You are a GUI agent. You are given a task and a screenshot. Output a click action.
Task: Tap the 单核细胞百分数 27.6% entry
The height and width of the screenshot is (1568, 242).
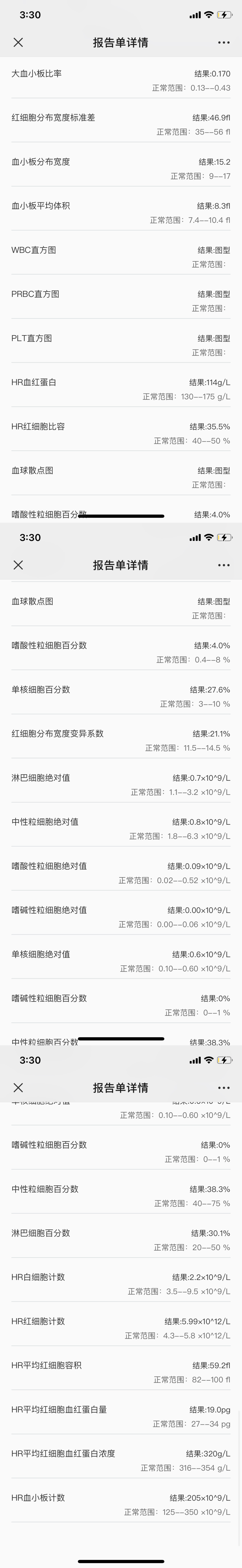pyautogui.click(x=121, y=696)
